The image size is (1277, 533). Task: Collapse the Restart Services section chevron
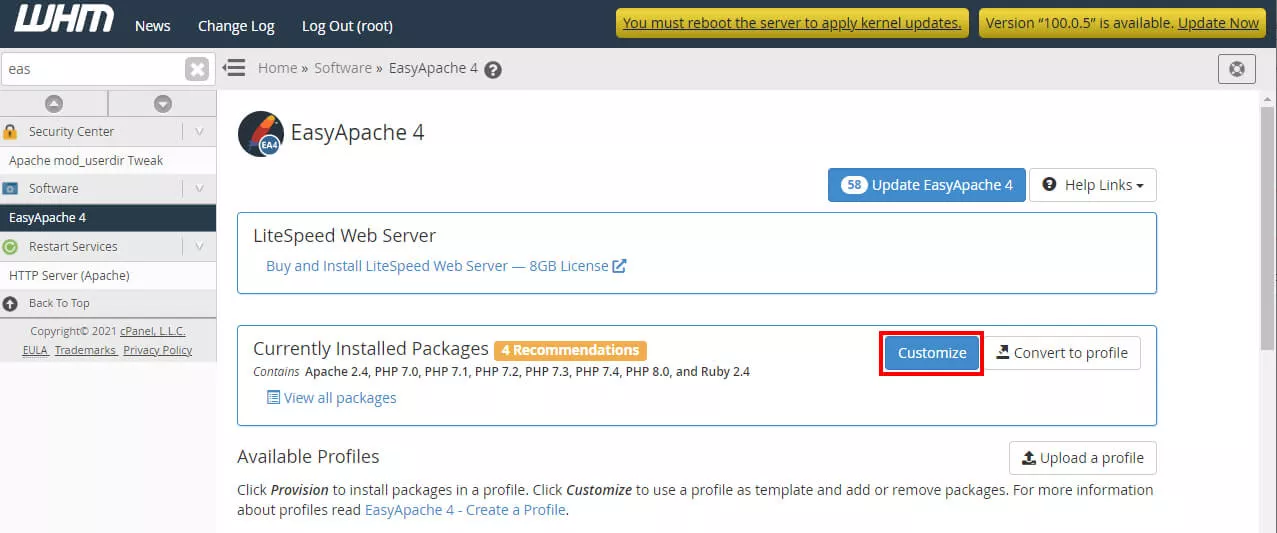199,246
